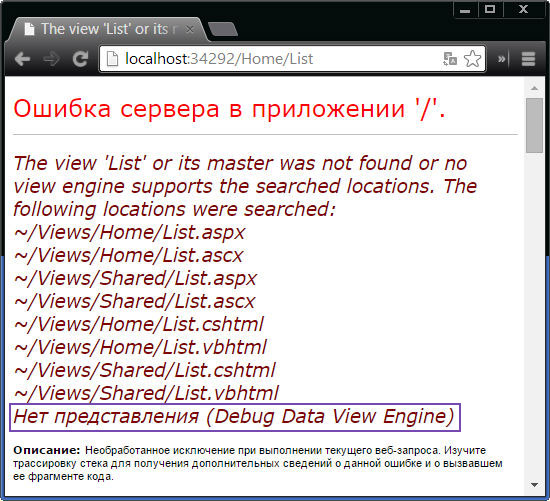
Task: Open the translate page icon
Action: (x=450, y=59)
